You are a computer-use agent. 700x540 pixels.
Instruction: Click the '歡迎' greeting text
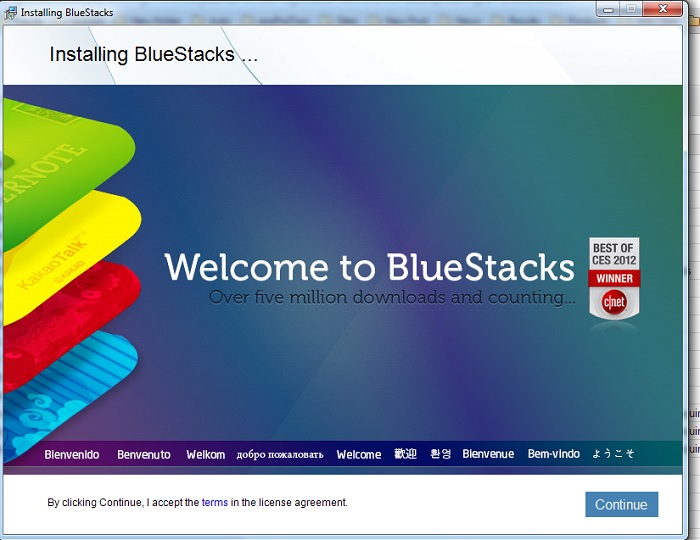405,454
